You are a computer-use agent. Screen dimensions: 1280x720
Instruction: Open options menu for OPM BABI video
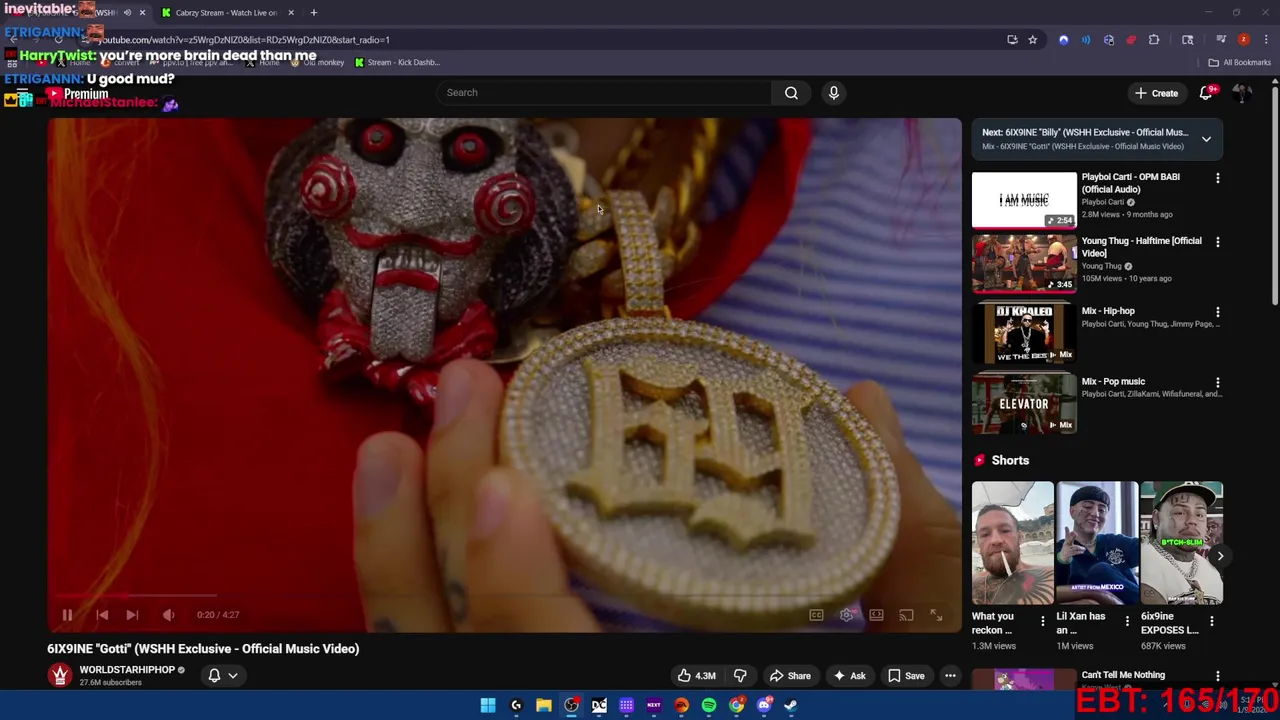tap(1217, 178)
